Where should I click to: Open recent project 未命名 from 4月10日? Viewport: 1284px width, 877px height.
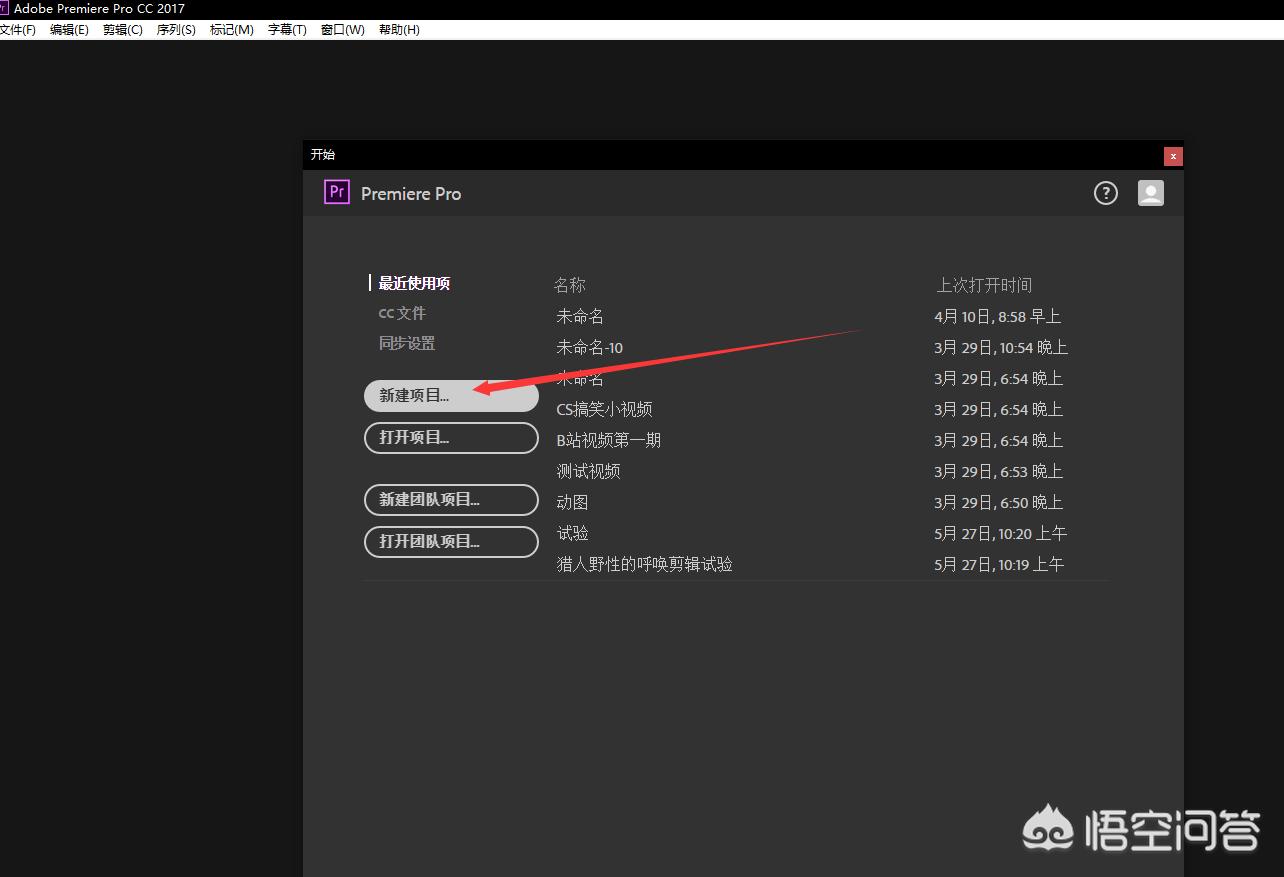coord(580,316)
